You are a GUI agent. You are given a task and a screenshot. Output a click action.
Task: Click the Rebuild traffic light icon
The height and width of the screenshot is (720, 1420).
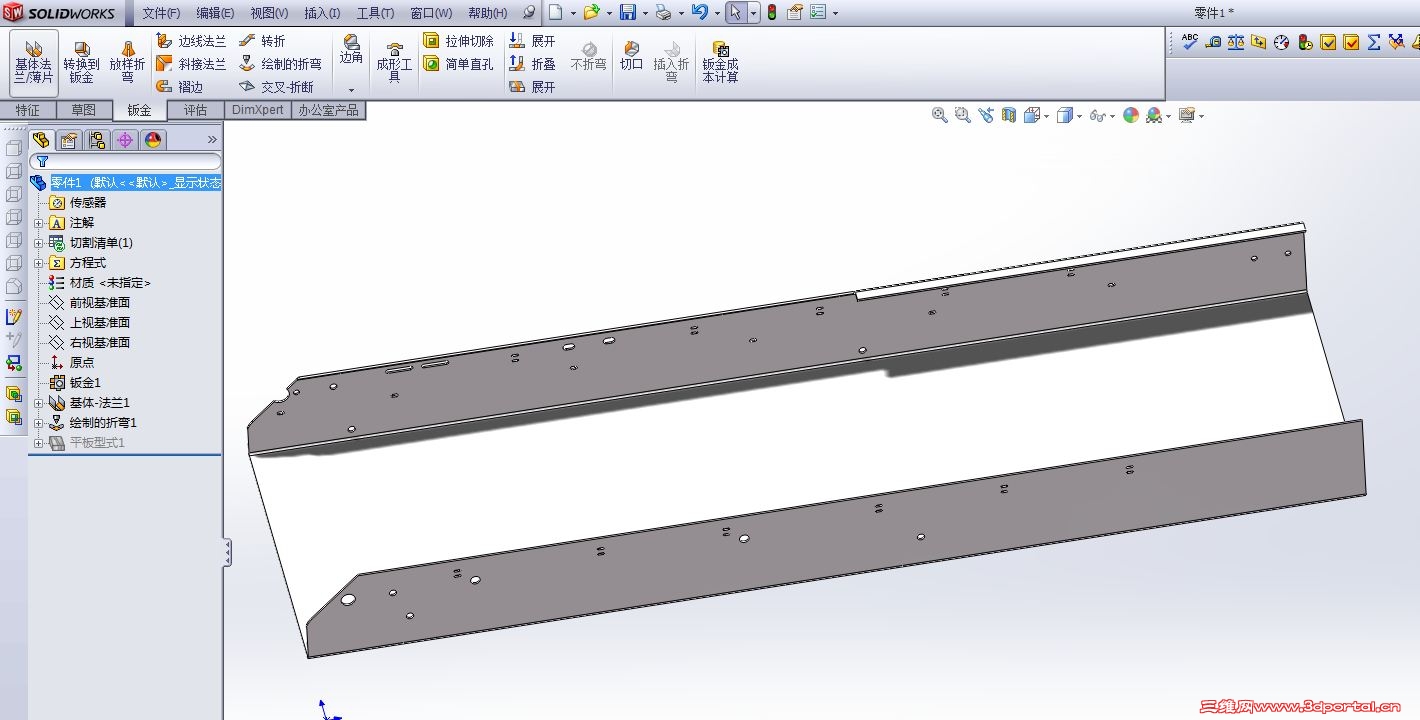click(771, 12)
